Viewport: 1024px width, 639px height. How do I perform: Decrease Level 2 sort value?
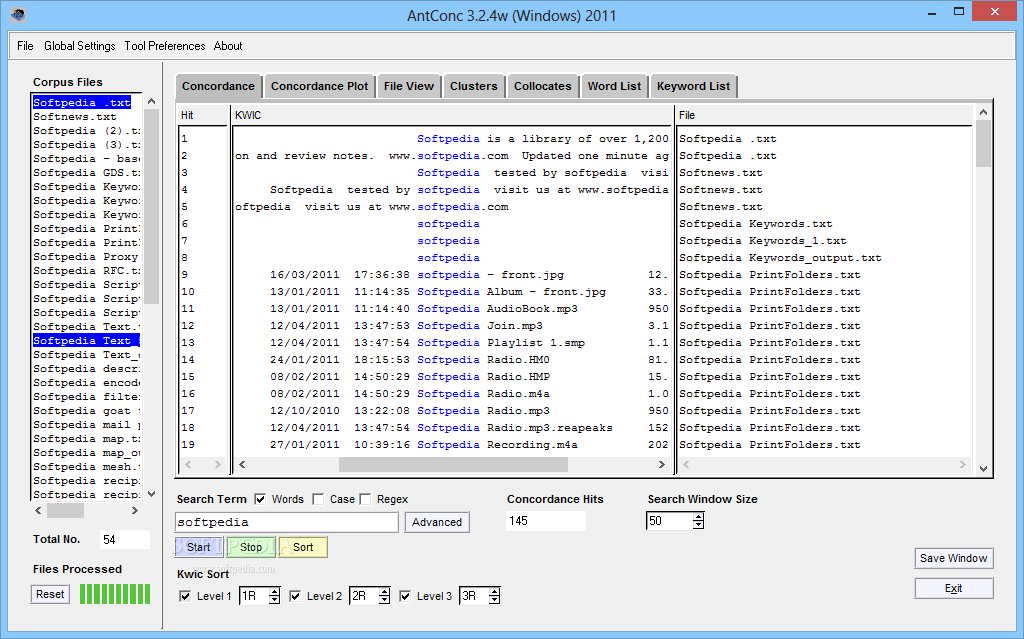coord(384,600)
